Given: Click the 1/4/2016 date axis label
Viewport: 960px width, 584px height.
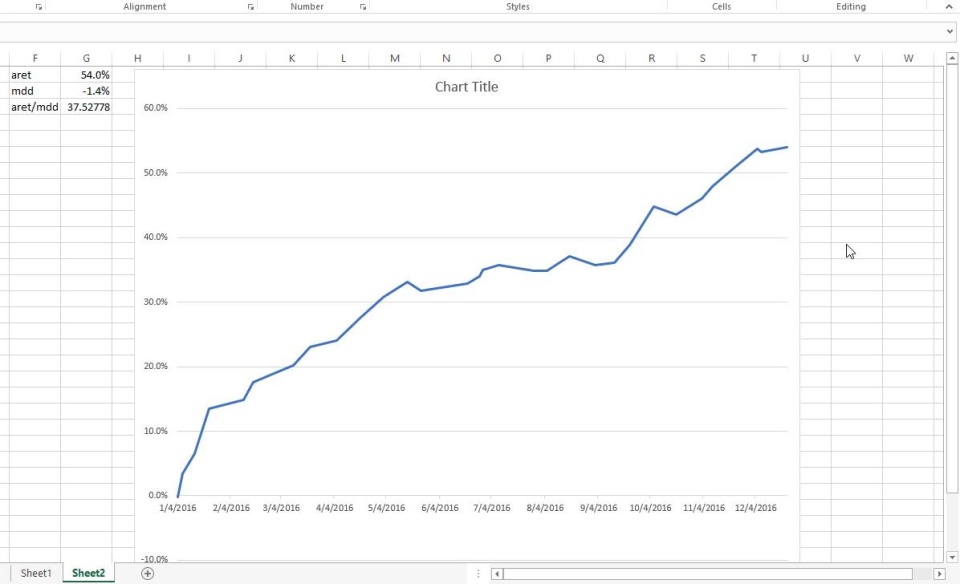Looking at the screenshot, I should 178,508.
